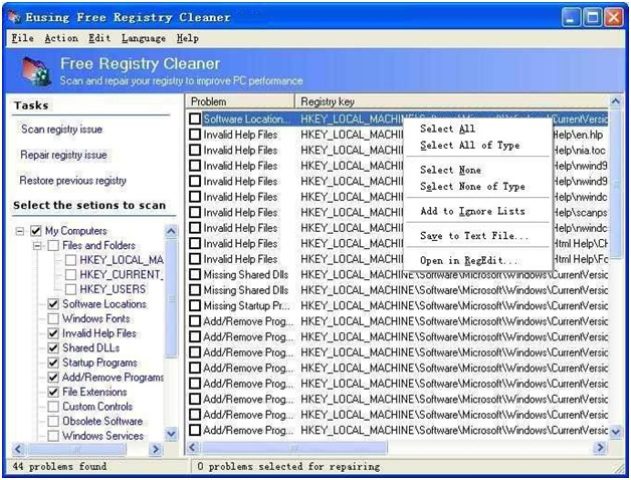This screenshot has width=631, height=480.
Task: Uncheck Add/Remove Programs section
Action: [x=53, y=377]
